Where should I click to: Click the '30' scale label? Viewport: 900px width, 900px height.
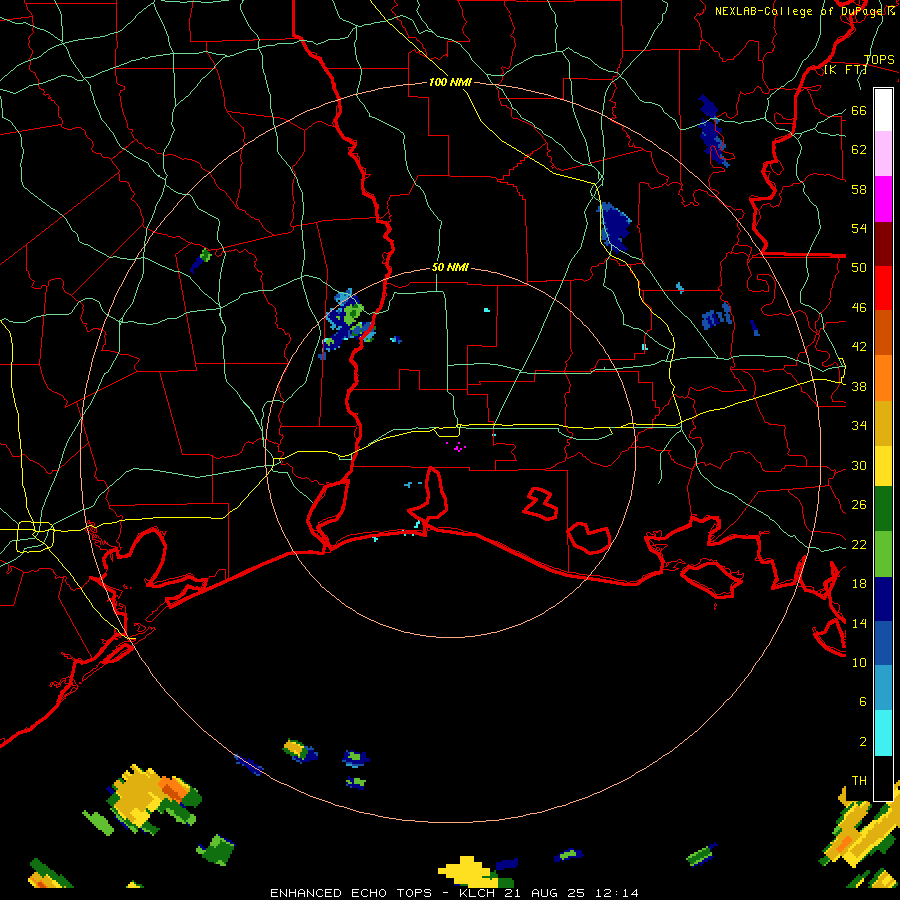(x=859, y=465)
